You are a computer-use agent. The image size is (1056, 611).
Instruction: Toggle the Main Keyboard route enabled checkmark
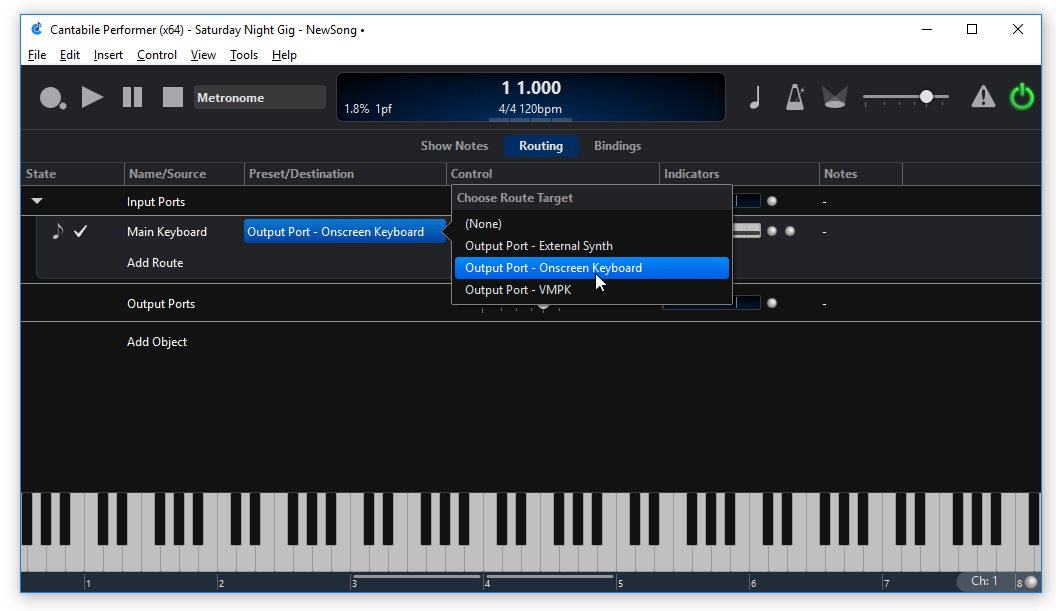[x=80, y=231]
